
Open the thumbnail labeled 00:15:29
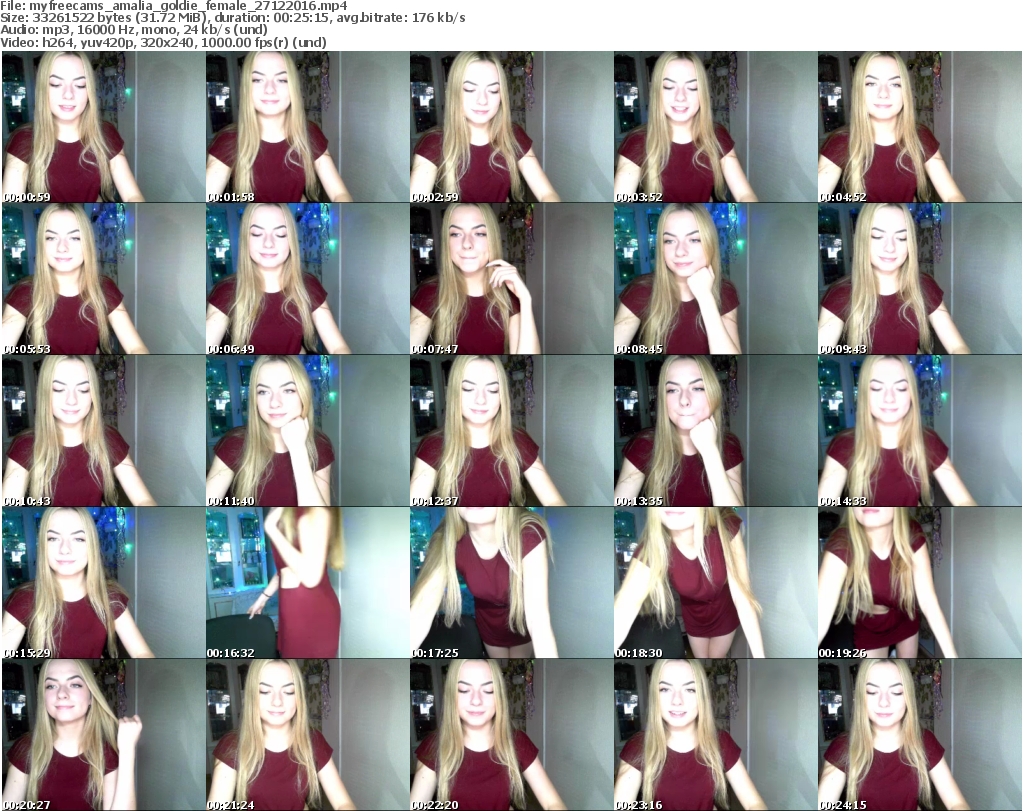103,583
